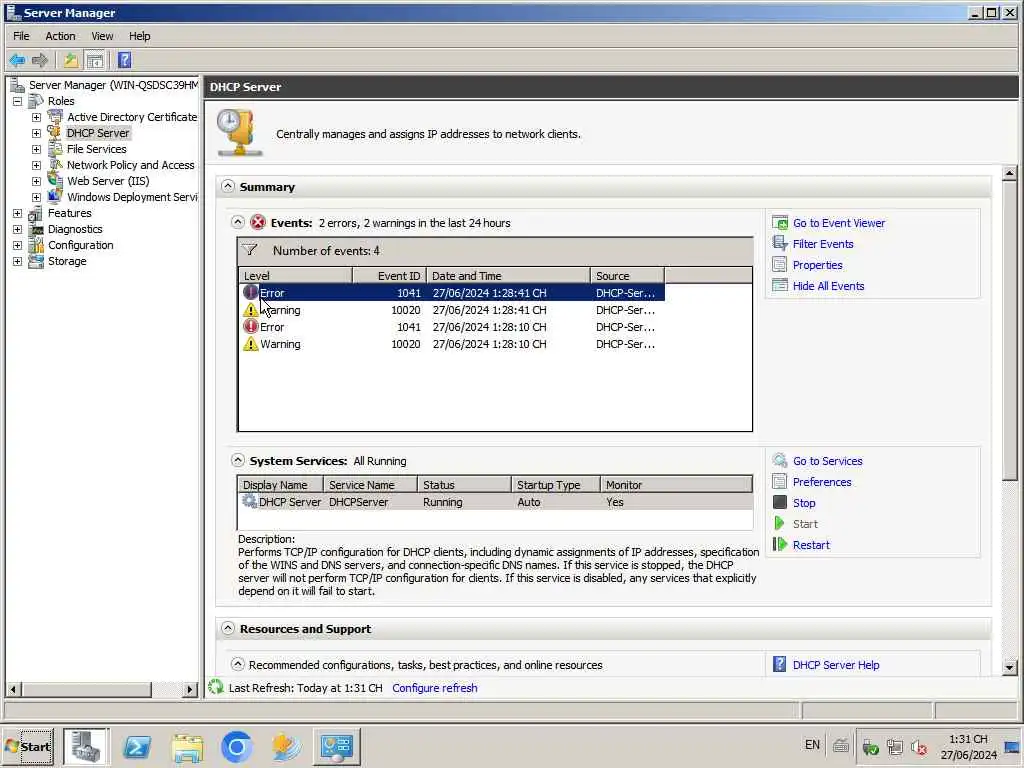Screen dimensions: 1024x768
Task: Click the Stop service square icon
Action: [x=780, y=502]
